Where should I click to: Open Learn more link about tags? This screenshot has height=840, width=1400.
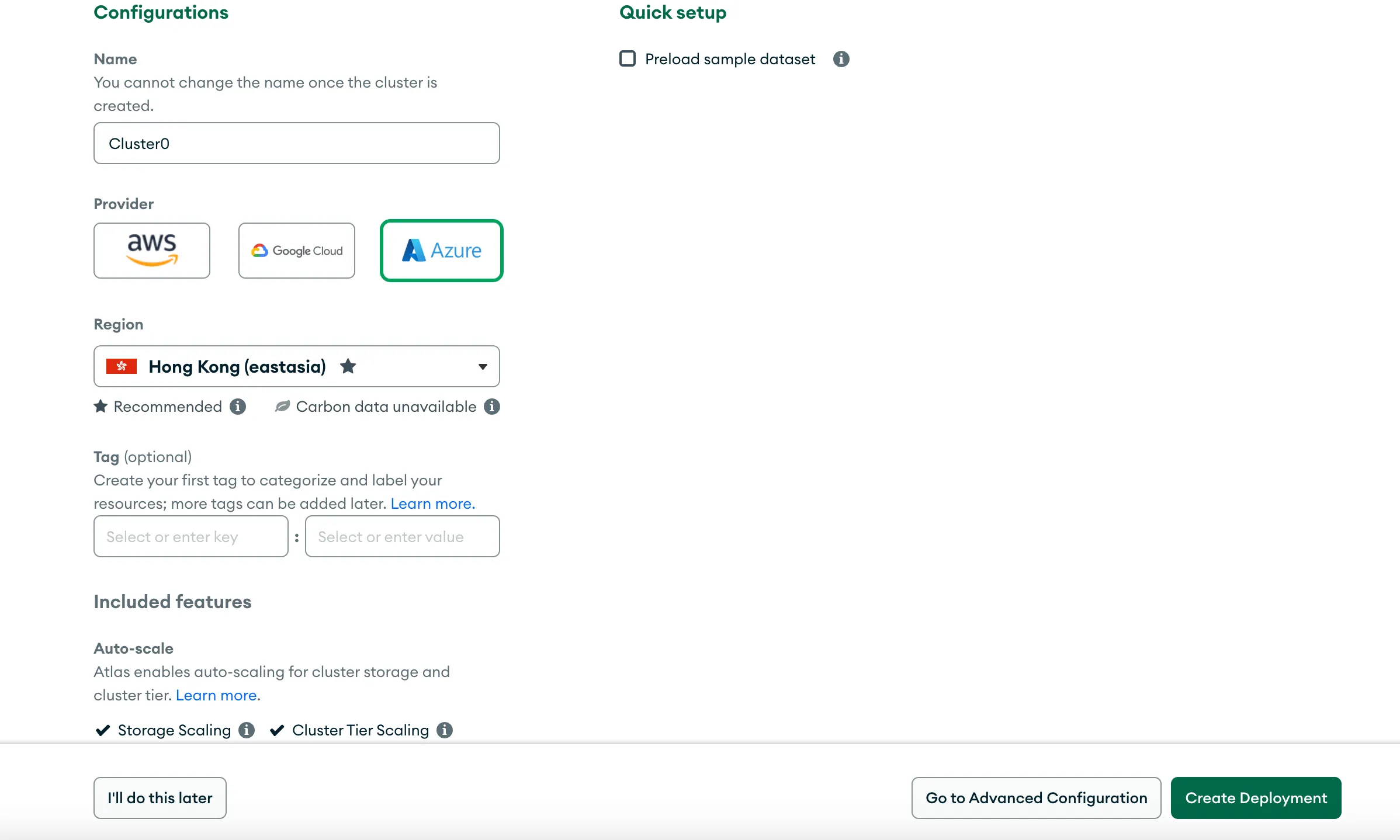pyautogui.click(x=433, y=504)
